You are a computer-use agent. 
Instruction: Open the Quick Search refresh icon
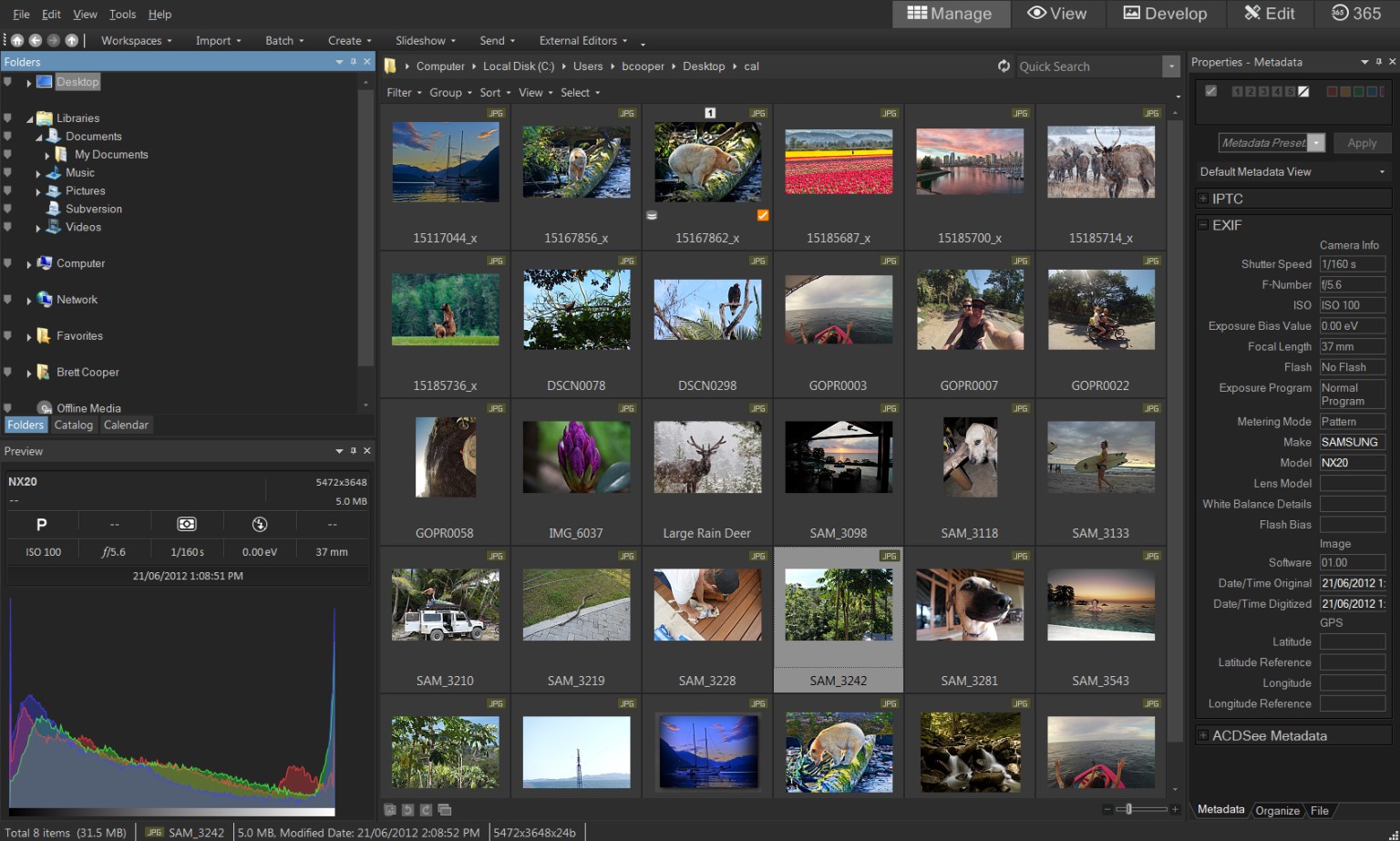[1003, 66]
